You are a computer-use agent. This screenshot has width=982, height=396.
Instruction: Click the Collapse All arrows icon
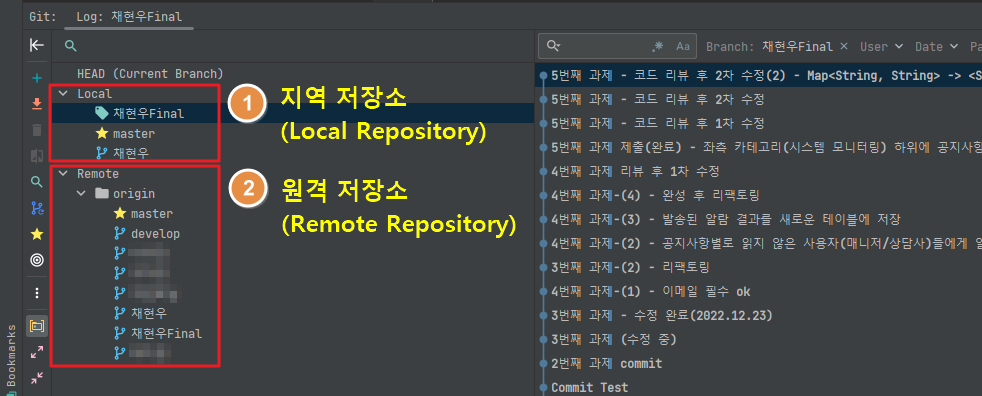click(x=37, y=377)
